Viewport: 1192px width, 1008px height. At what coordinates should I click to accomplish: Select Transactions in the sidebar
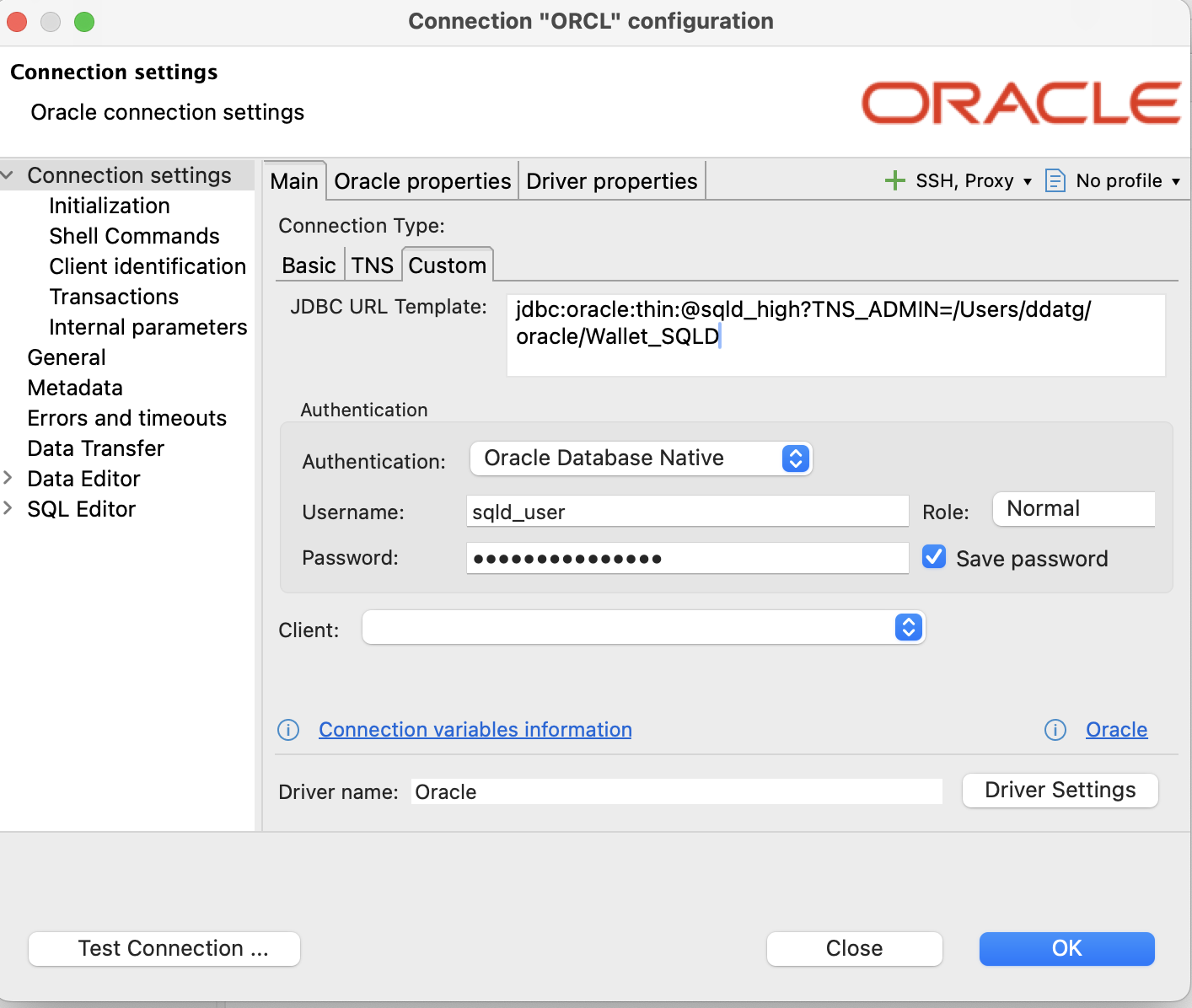point(115,297)
